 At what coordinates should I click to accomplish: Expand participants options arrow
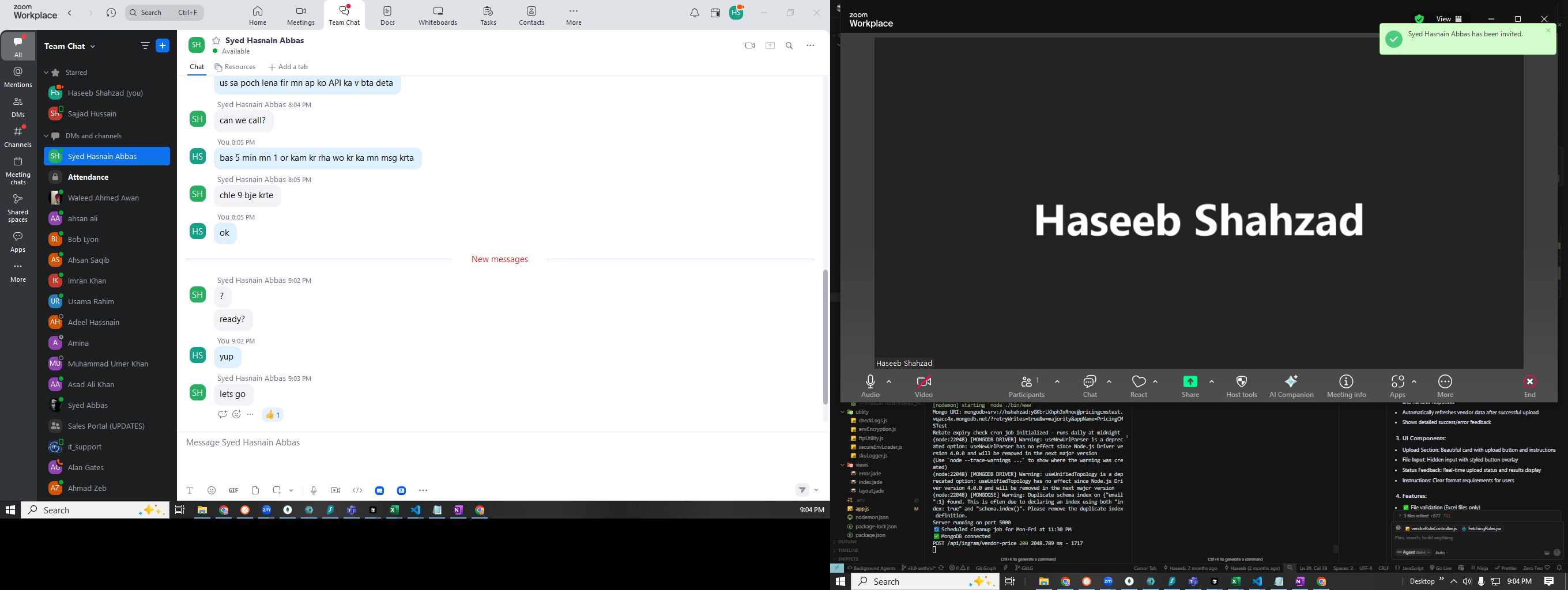(1057, 381)
